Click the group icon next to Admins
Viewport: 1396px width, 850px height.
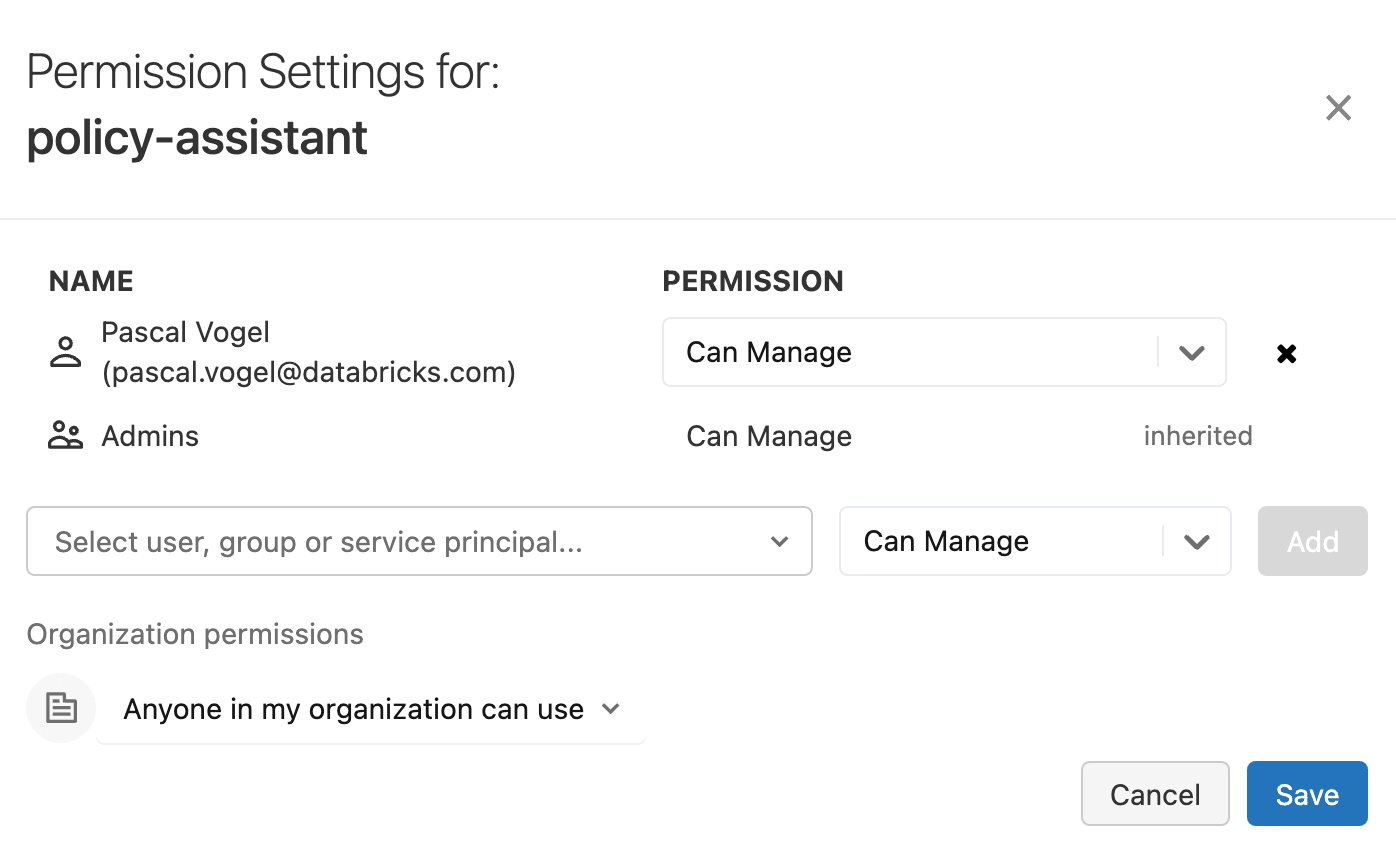[x=64, y=435]
